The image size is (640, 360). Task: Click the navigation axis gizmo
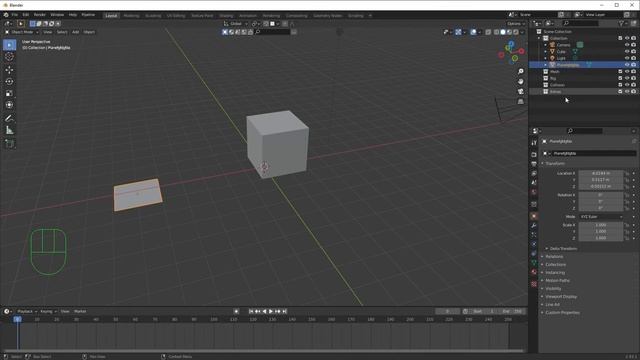[x=511, y=52]
